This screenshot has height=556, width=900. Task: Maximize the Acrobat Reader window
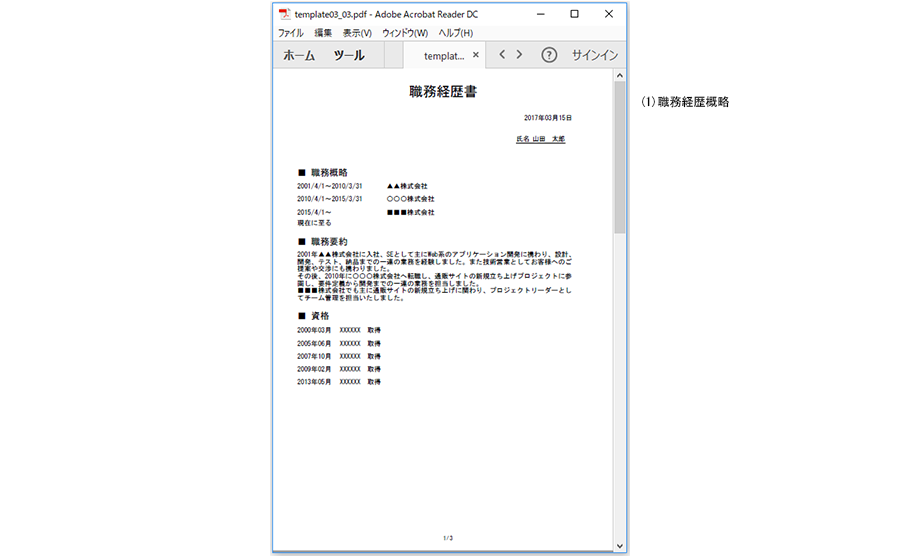pyautogui.click(x=575, y=14)
